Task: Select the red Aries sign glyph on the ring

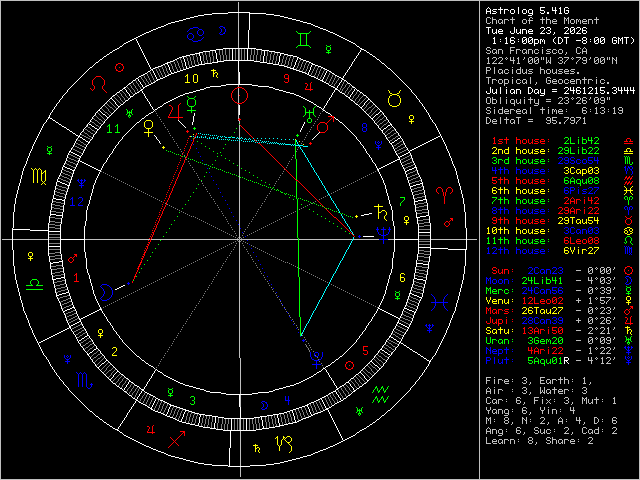Action: (x=444, y=195)
